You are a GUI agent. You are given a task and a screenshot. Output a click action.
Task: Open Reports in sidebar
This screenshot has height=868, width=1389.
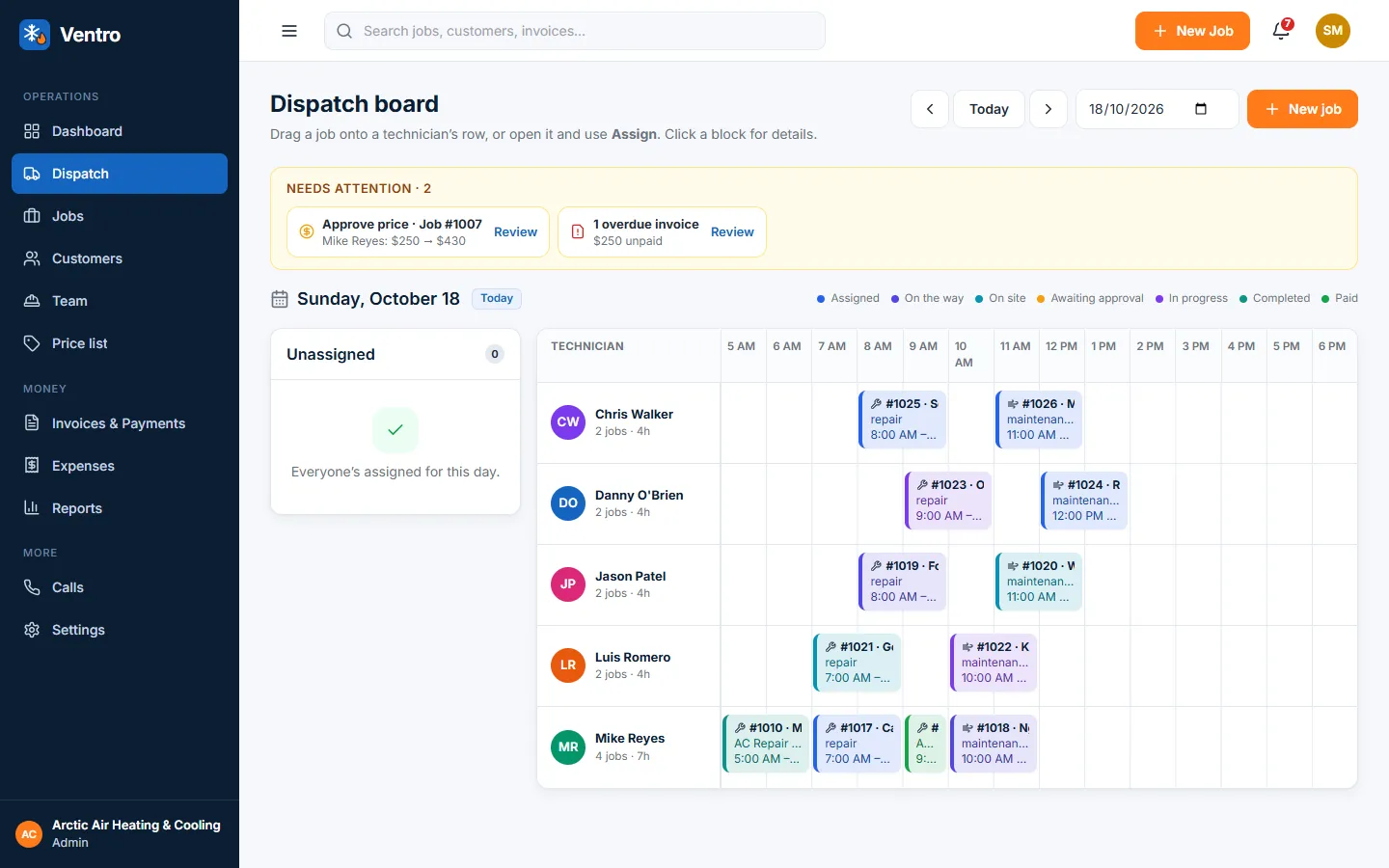coord(120,508)
